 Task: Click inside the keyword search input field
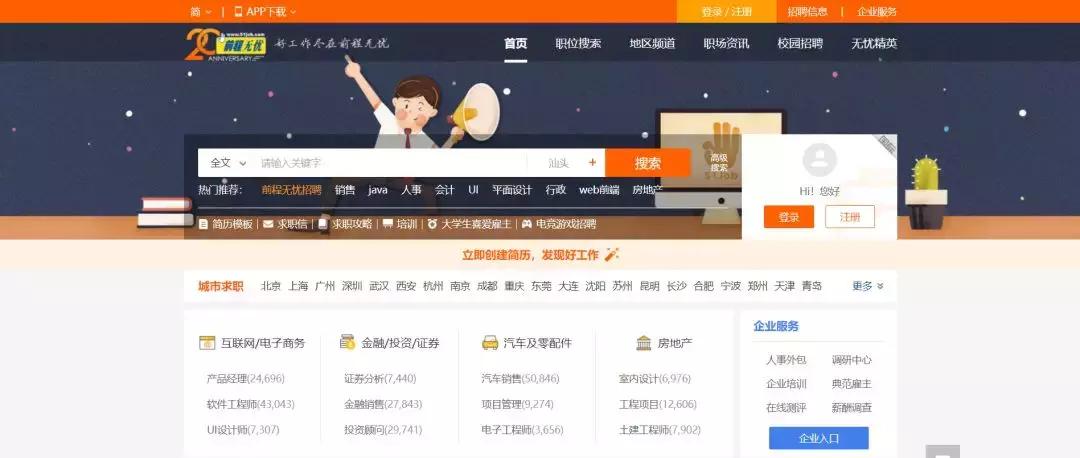[391, 163]
